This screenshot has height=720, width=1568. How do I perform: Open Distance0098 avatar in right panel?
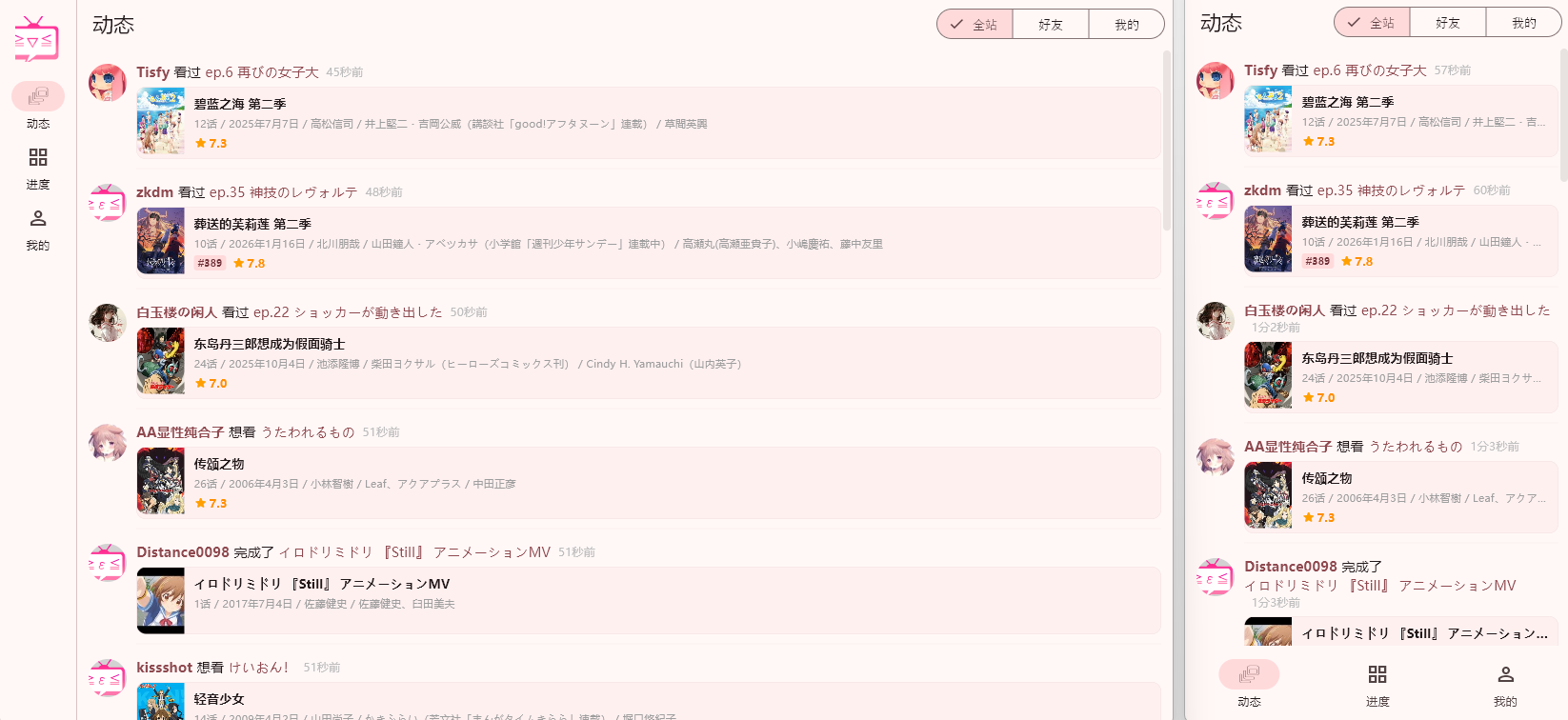1216,577
